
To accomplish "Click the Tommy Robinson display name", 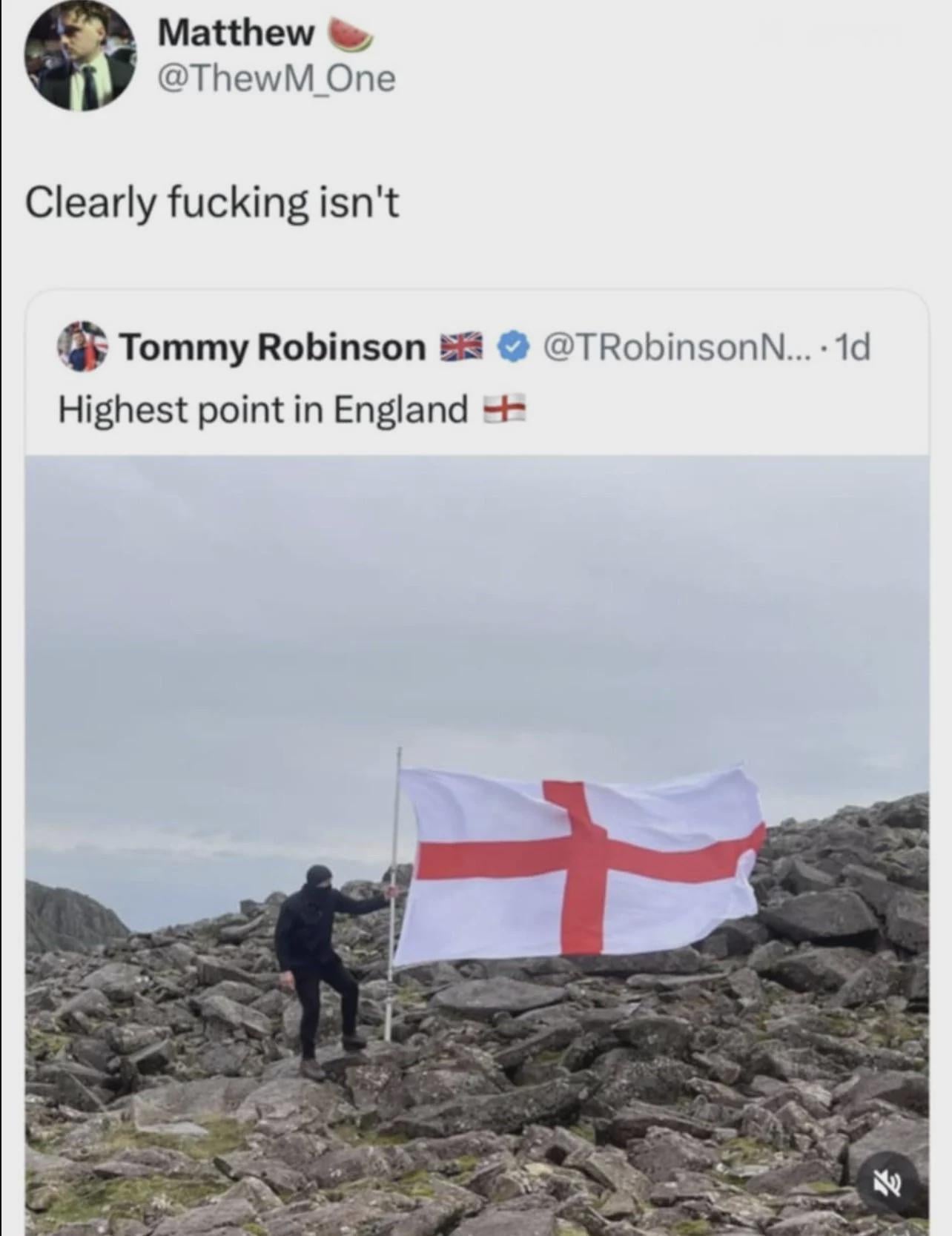I will (273, 346).
